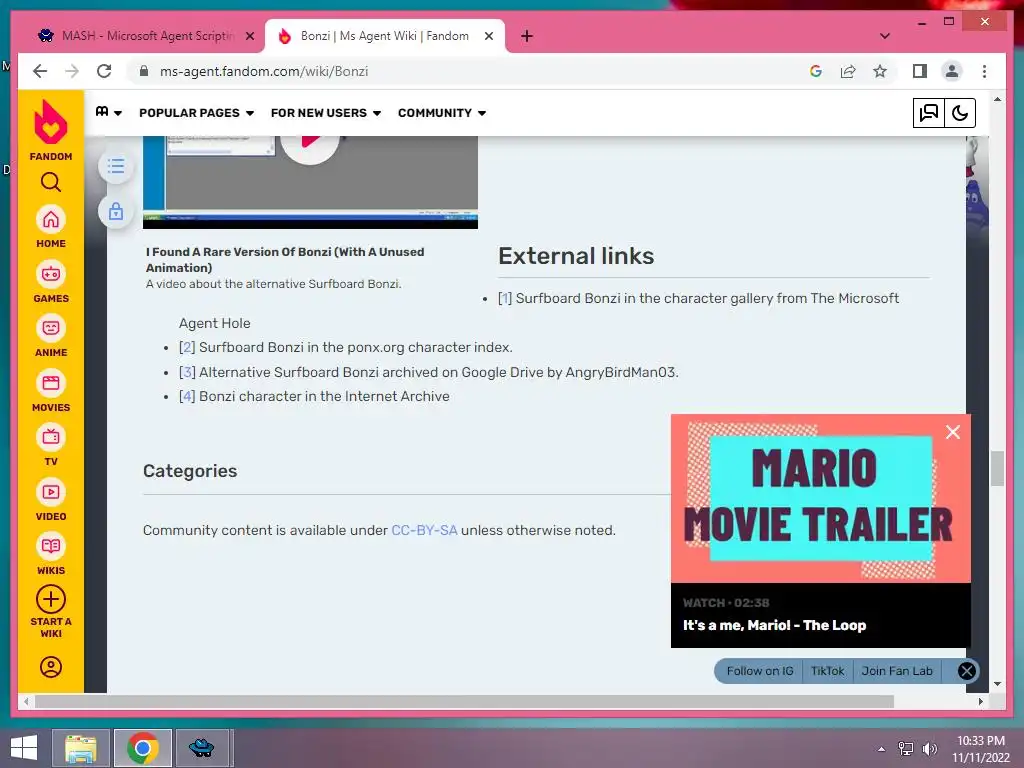Open the table of contents icon

point(116,166)
